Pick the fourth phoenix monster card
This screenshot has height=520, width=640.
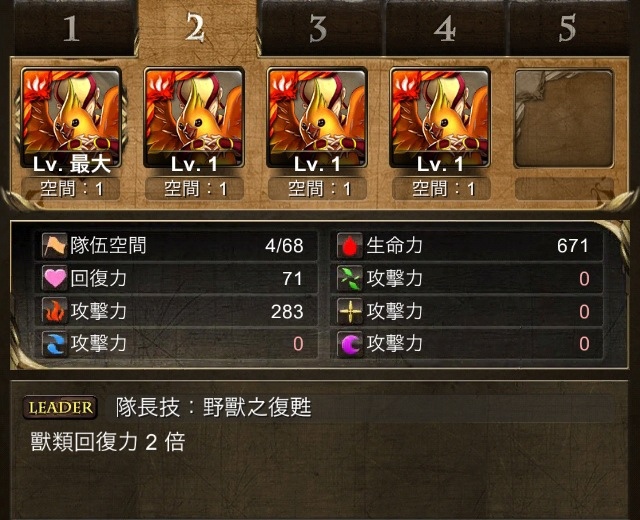pyautogui.click(x=440, y=118)
